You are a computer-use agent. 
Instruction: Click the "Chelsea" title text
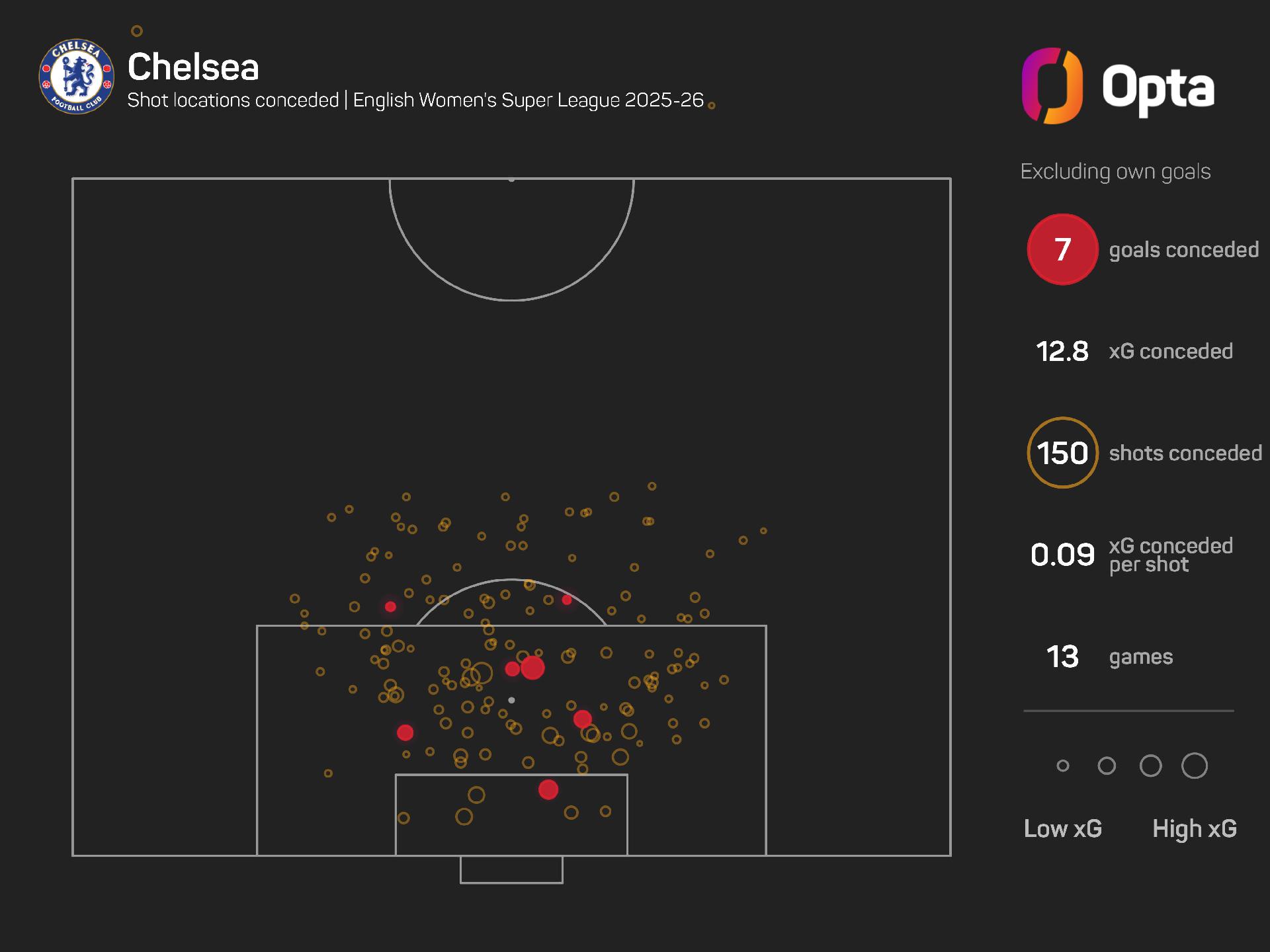tap(193, 67)
